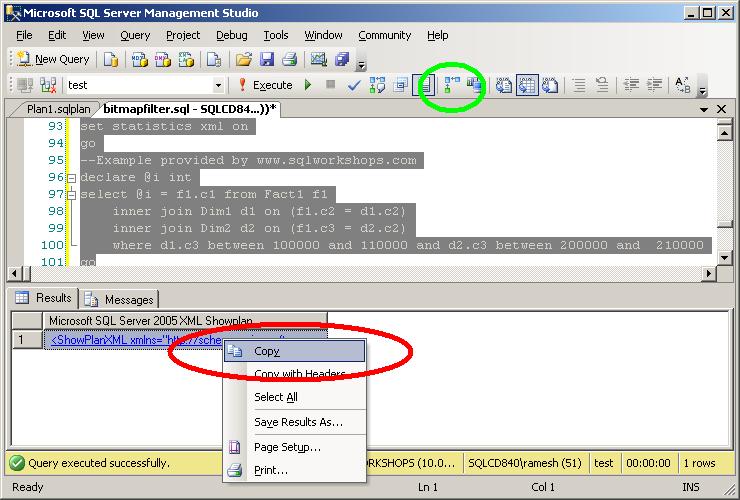740x500 pixels.
Task: Click the editor vertical scrollbar down arrow
Action: (724, 258)
